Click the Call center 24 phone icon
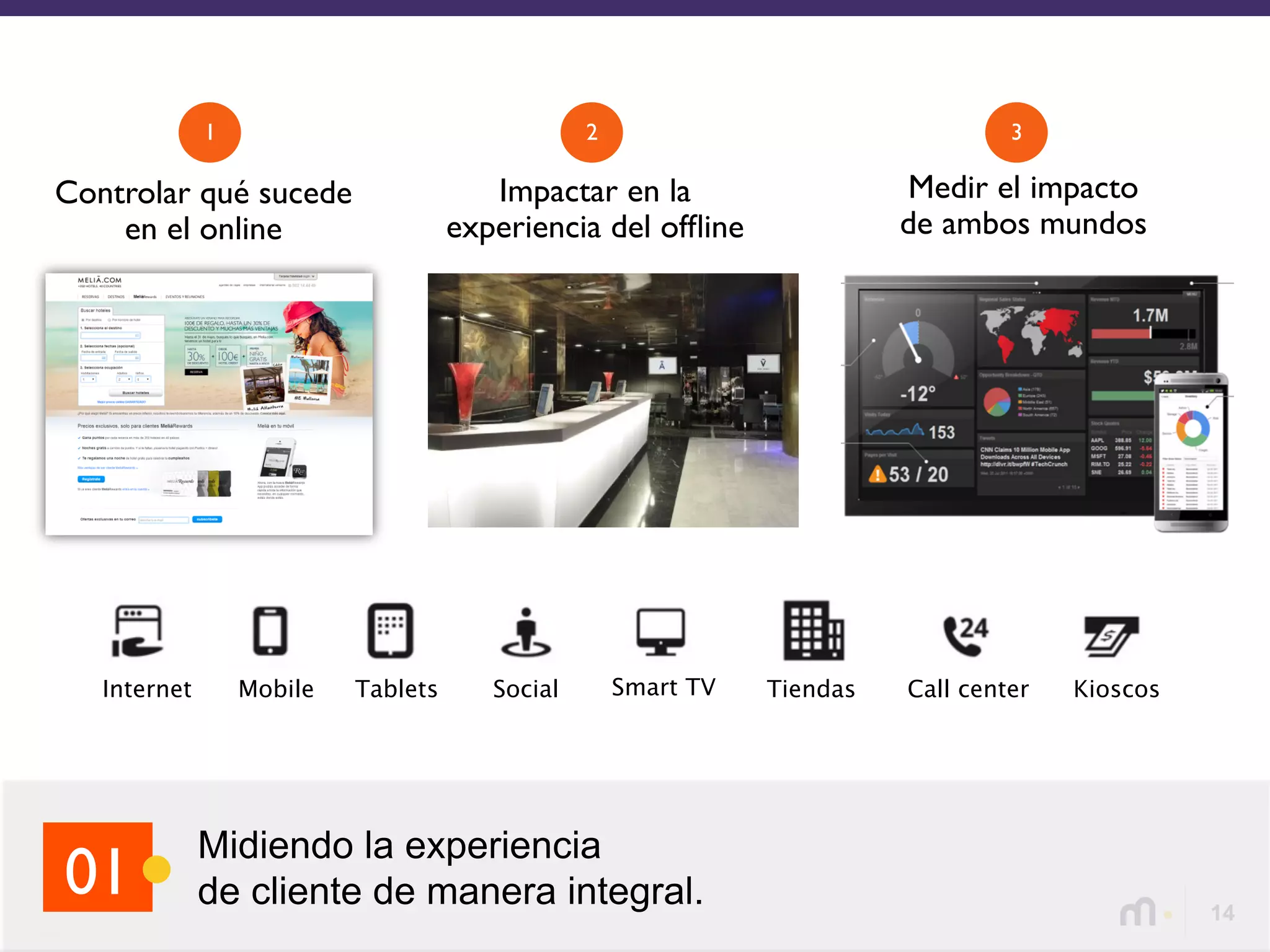Image resolution: width=1270 pixels, height=952 pixels. pos(966,635)
